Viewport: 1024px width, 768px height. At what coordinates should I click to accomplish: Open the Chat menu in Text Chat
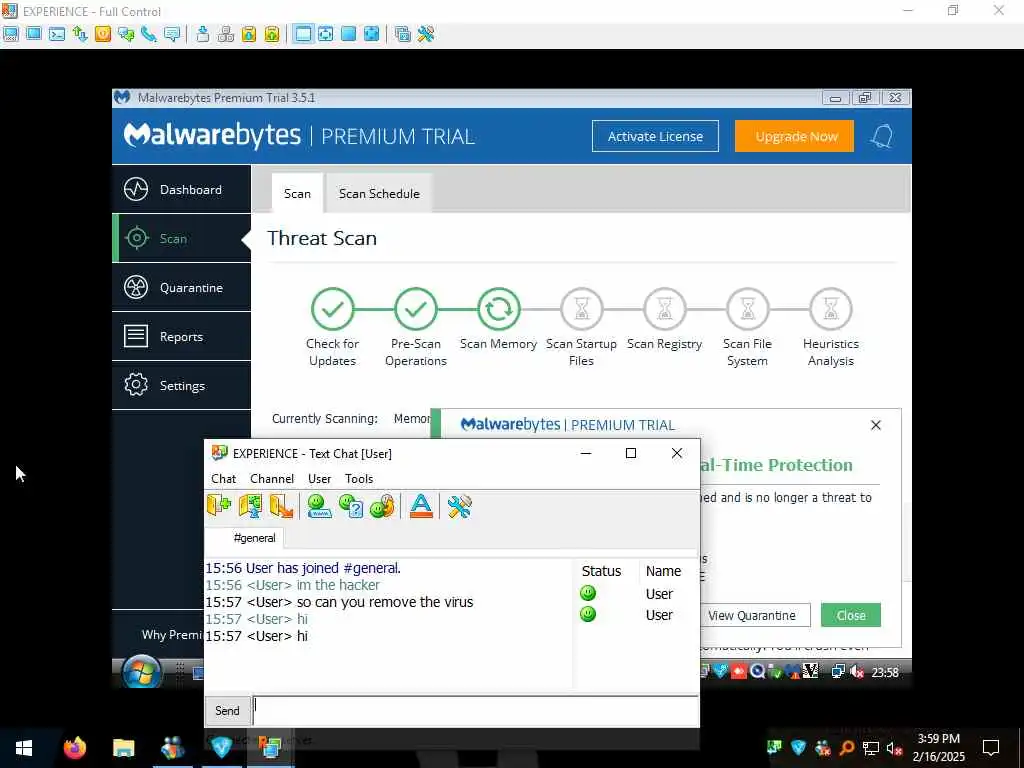click(x=223, y=479)
